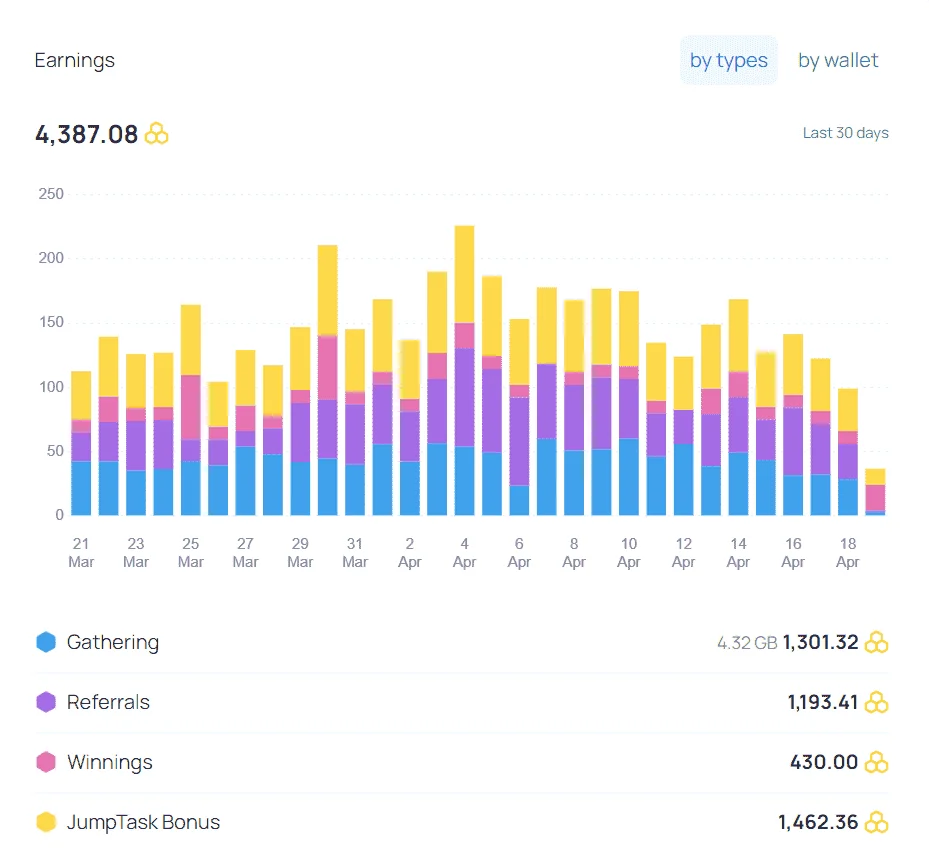929x861 pixels.
Task: Click the bar above 29 Mar
Action: point(300,421)
